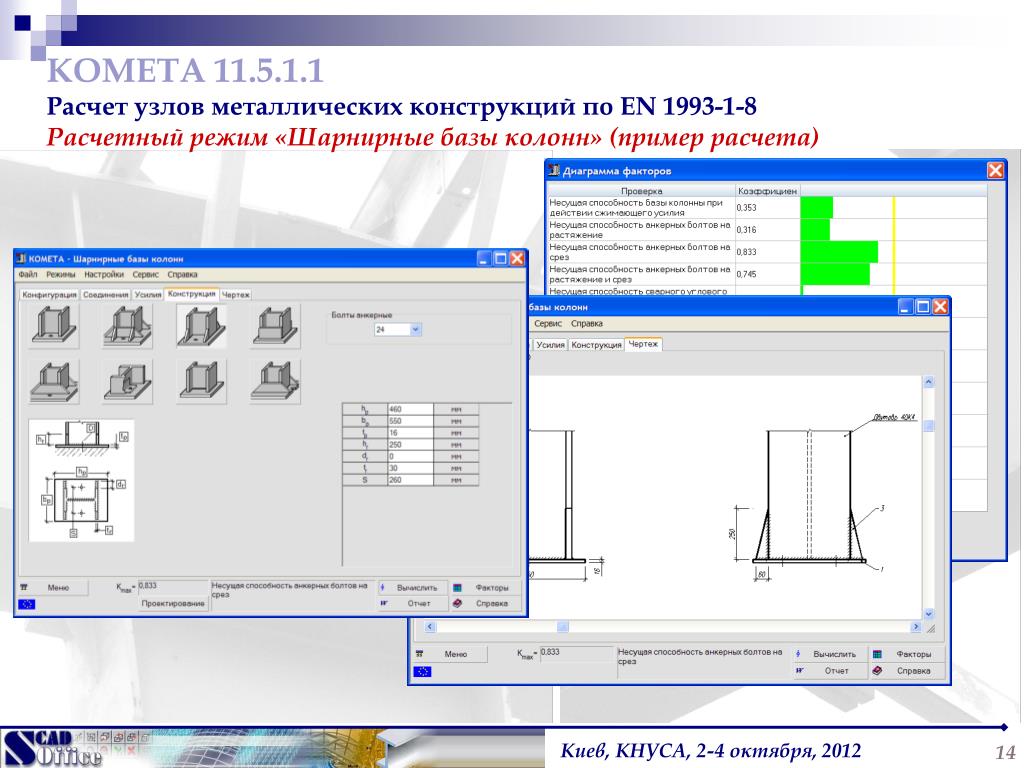The width and height of the screenshot is (1024, 768).
Task: Open the Файл menu
Action: pos(27,274)
